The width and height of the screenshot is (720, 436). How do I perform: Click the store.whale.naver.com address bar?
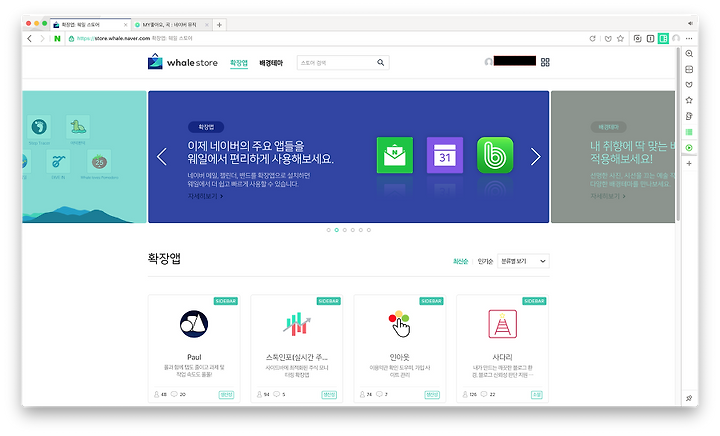tap(321, 39)
